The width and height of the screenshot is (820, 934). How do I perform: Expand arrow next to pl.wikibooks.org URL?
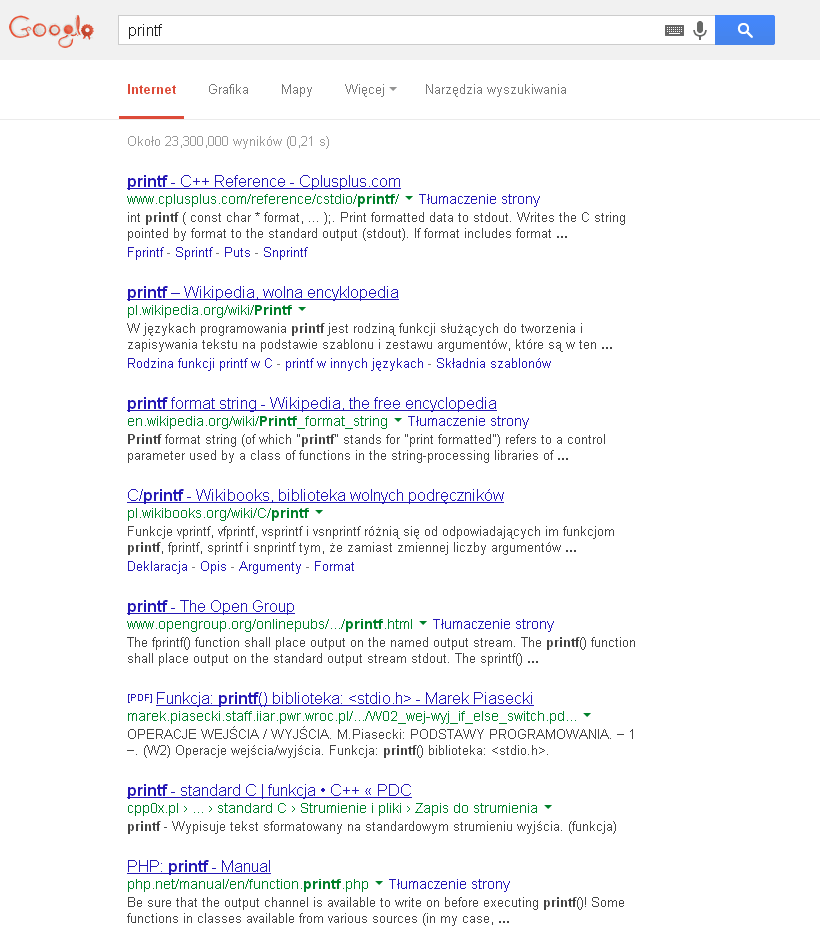coord(319,512)
